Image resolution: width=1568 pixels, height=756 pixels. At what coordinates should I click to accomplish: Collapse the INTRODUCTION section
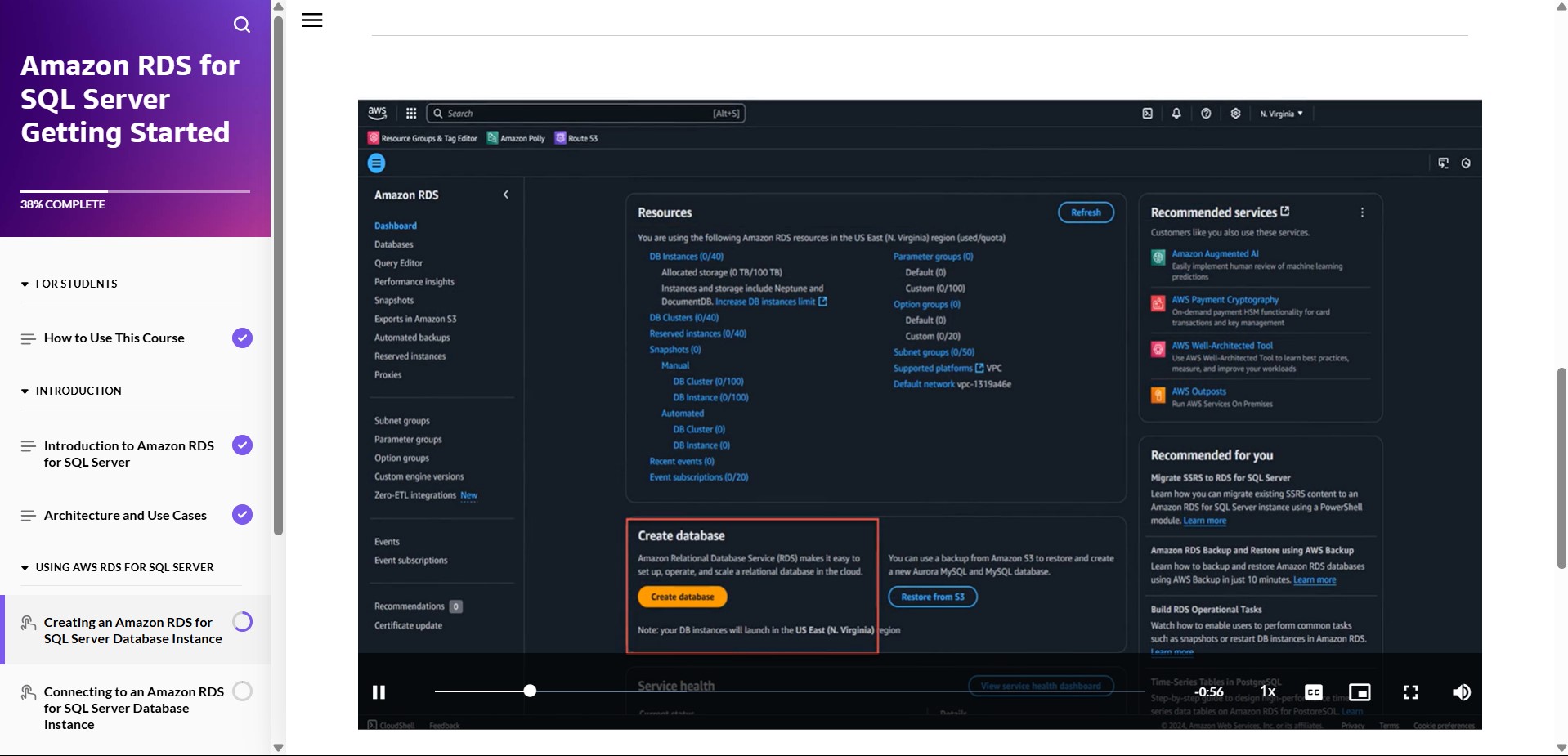25,391
